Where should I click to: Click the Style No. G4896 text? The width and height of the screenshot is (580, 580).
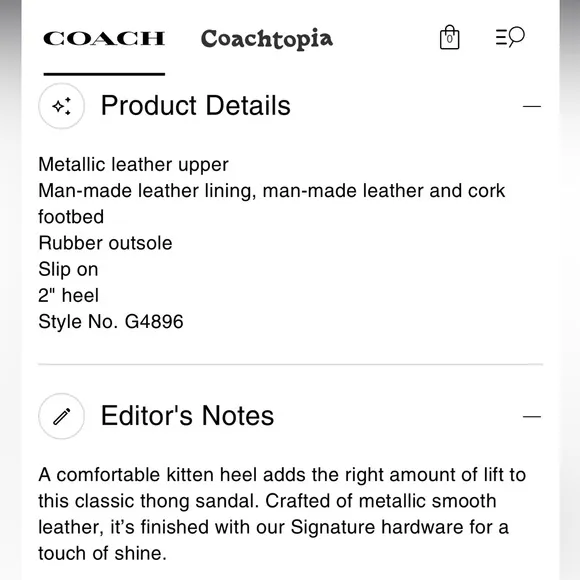[111, 321]
